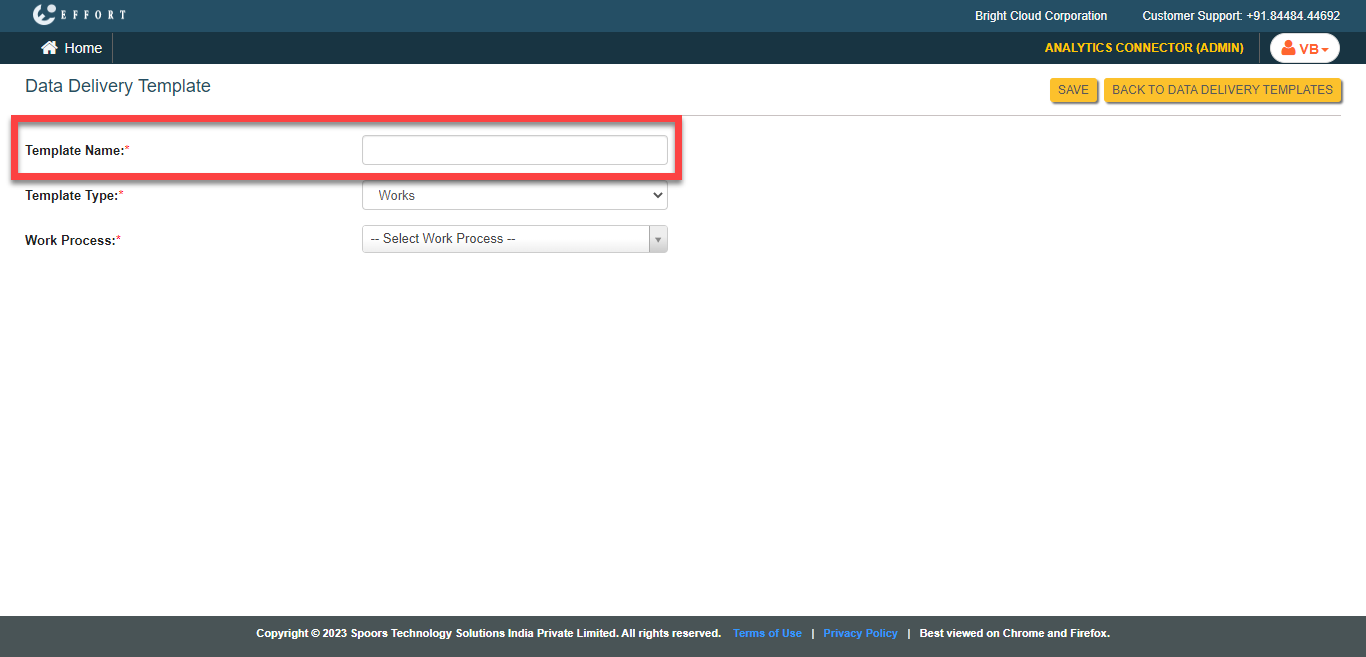Click the house icon beside Home
1366x657 pixels.
49,48
